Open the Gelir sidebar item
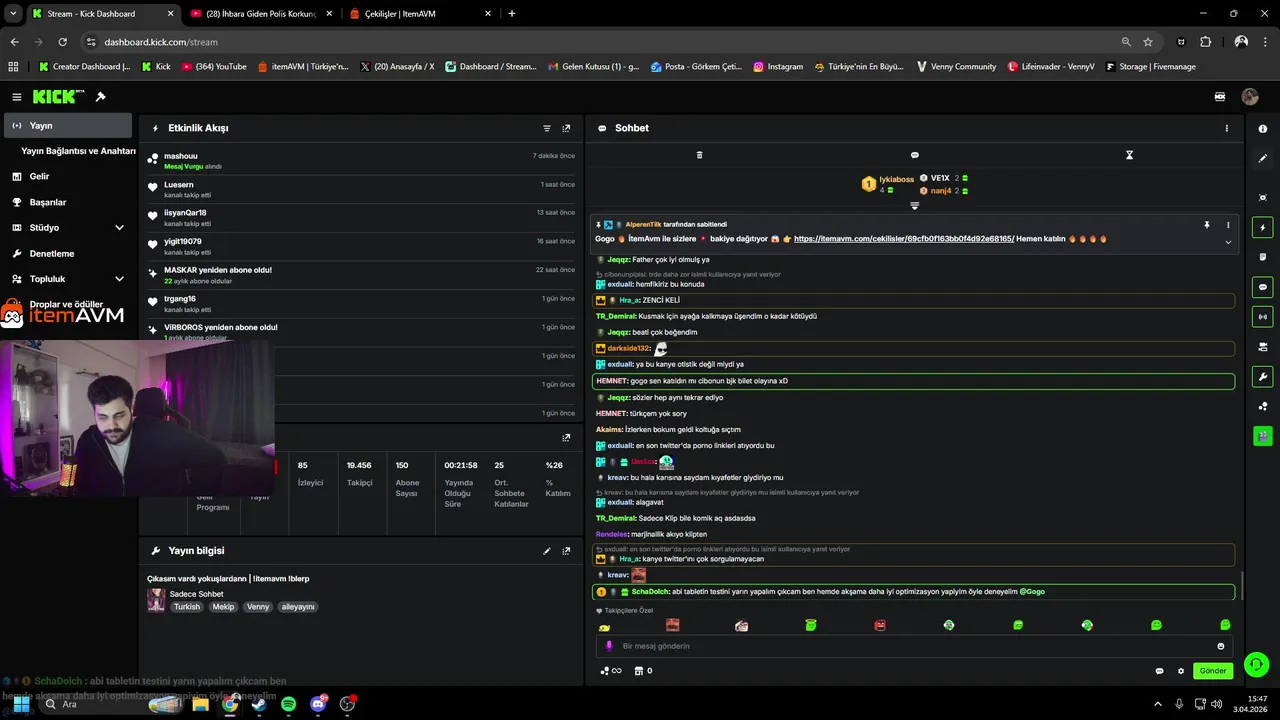Screen dimensions: 1280x720 pyautogui.click(x=39, y=176)
